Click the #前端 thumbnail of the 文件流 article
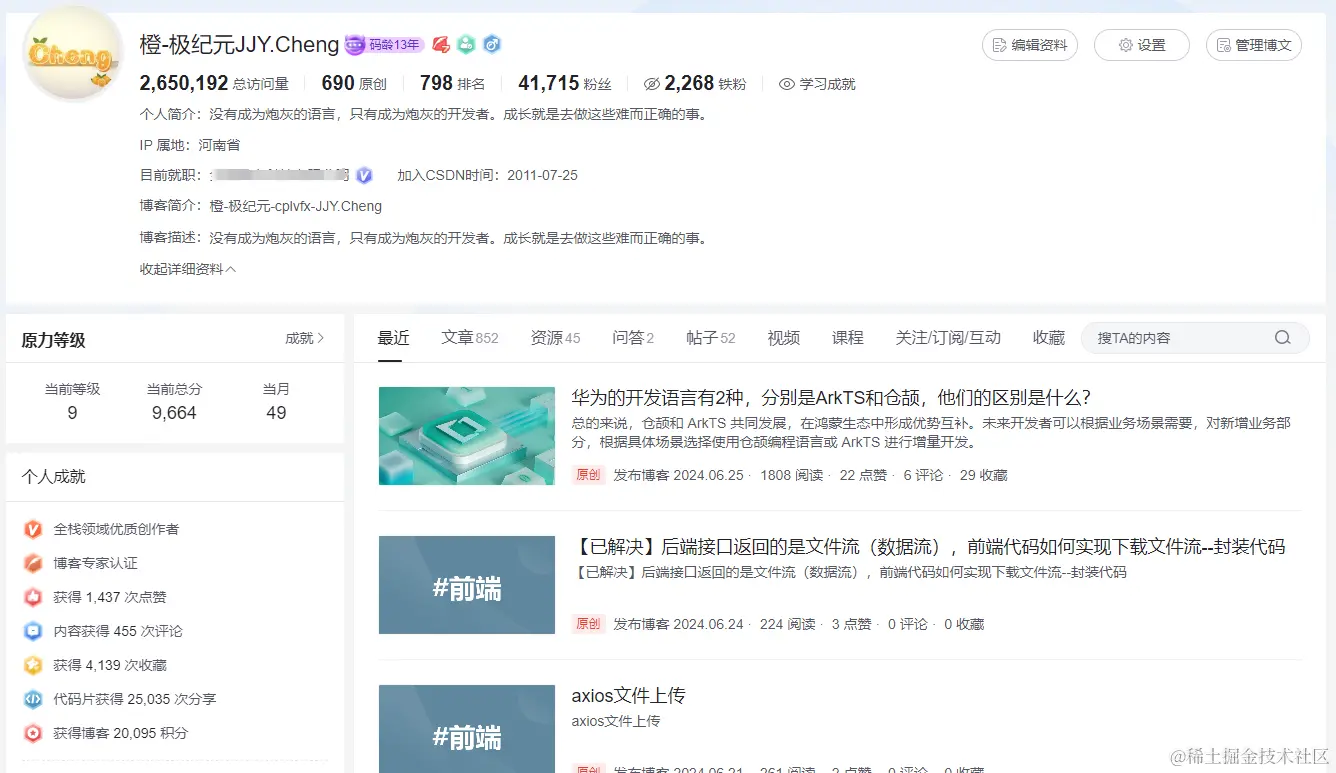The image size is (1336, 773). coord(467,585)
